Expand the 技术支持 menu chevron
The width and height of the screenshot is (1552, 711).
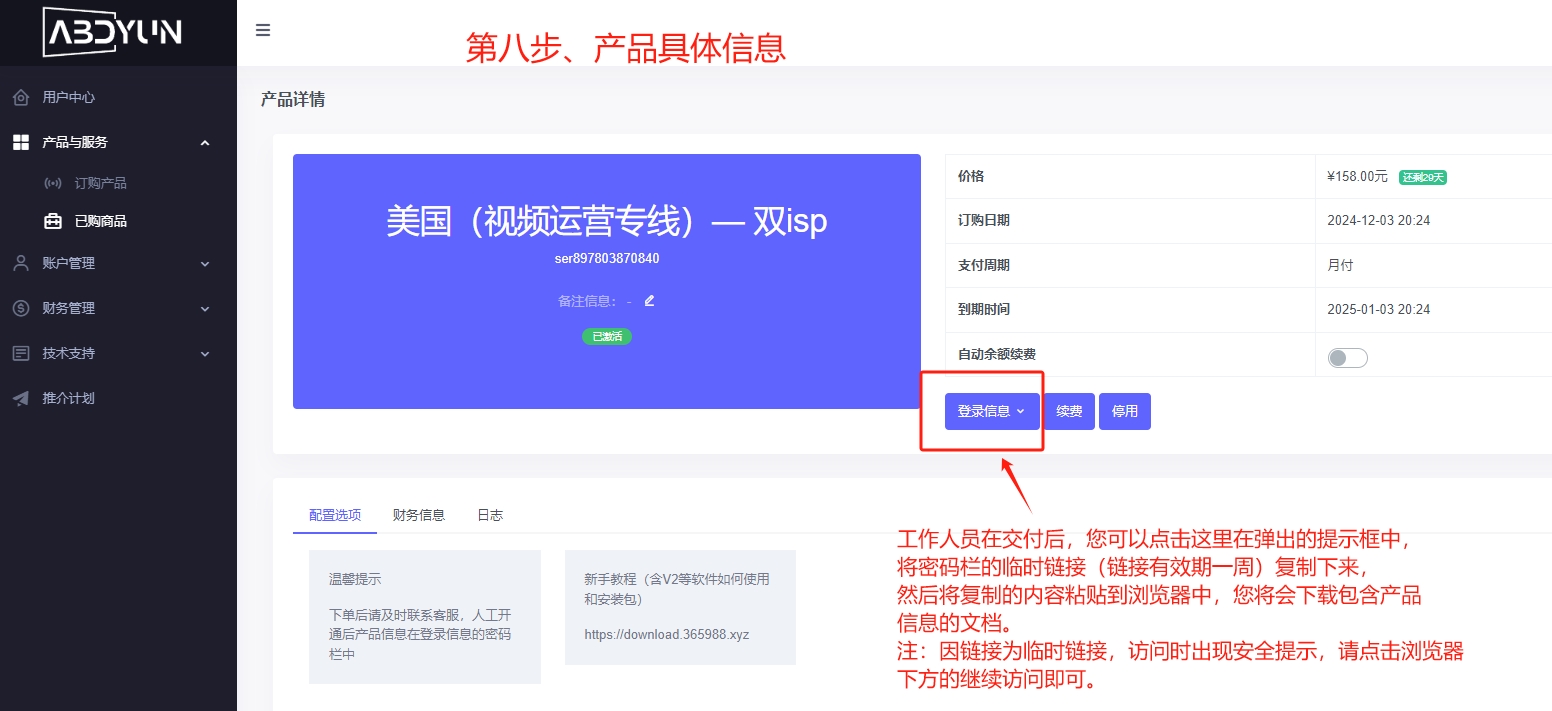tap(205, 354)
